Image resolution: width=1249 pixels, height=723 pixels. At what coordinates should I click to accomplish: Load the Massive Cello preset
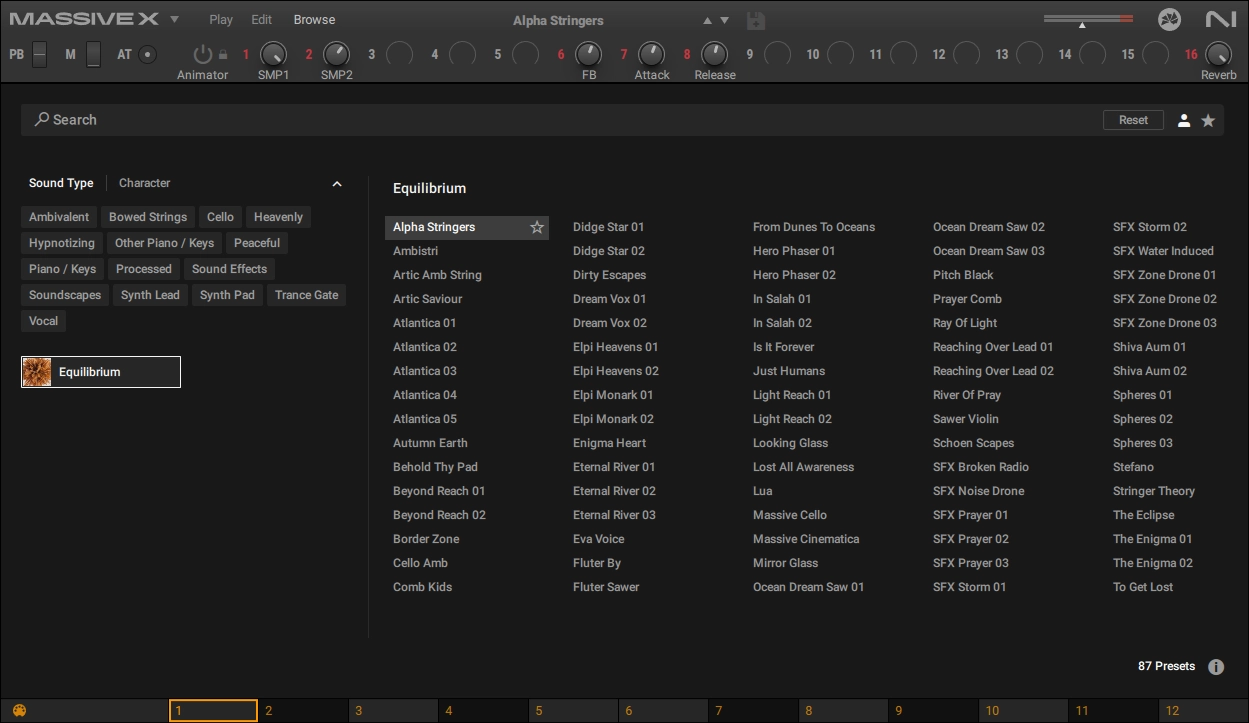(x=790, y=515)
